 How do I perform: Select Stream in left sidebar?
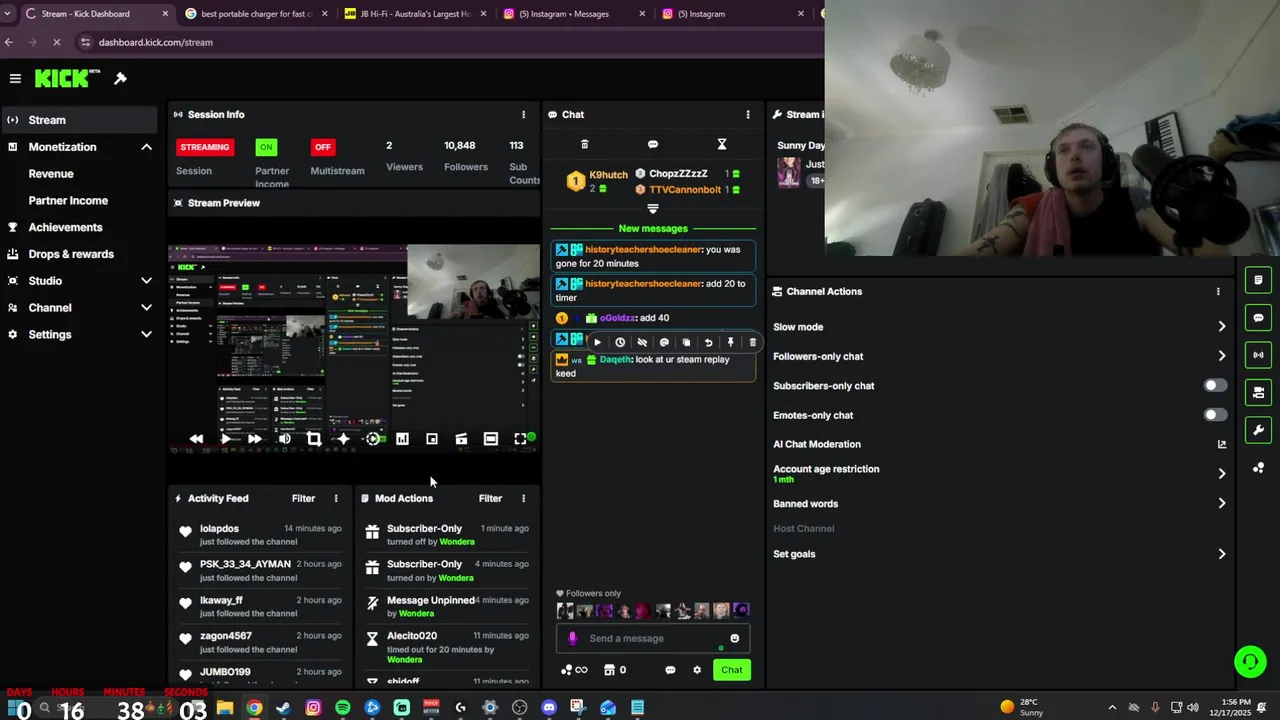pos(79,120)
